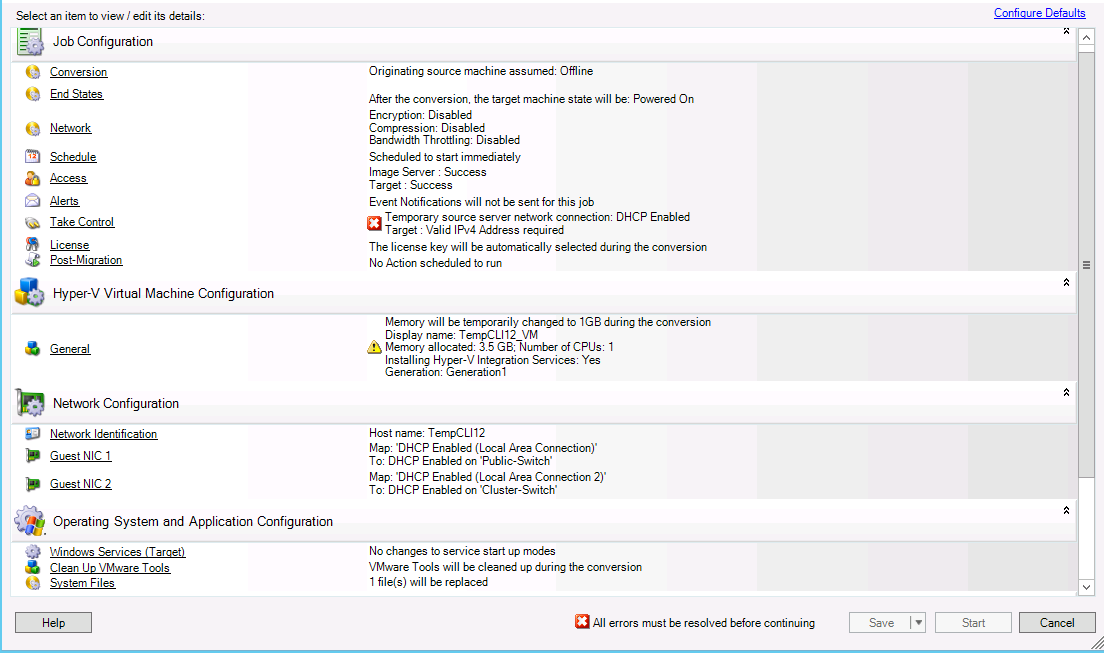Screen dimensions: 1104x653
Task: Collapse Operating System and Application Configuration section
Action: (1066, 510)
